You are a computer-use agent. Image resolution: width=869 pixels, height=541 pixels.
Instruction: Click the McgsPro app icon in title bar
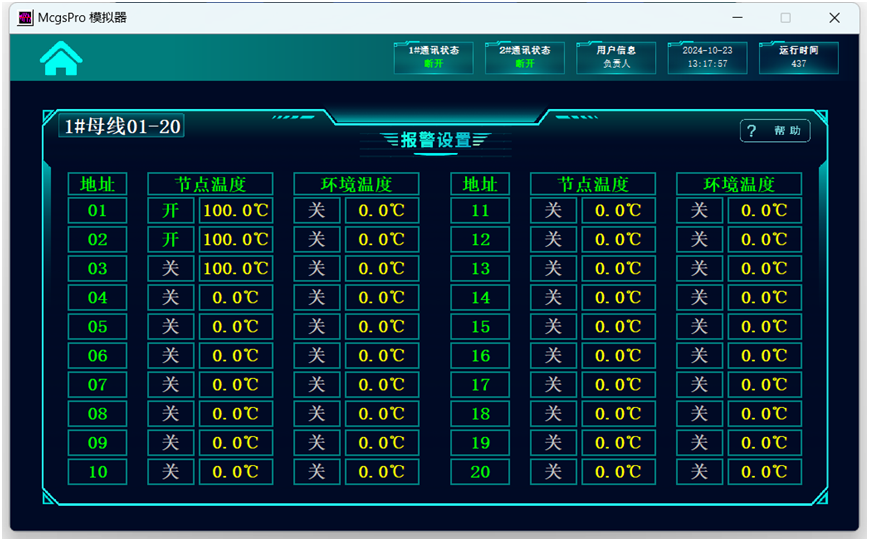(x=25, y=18)
